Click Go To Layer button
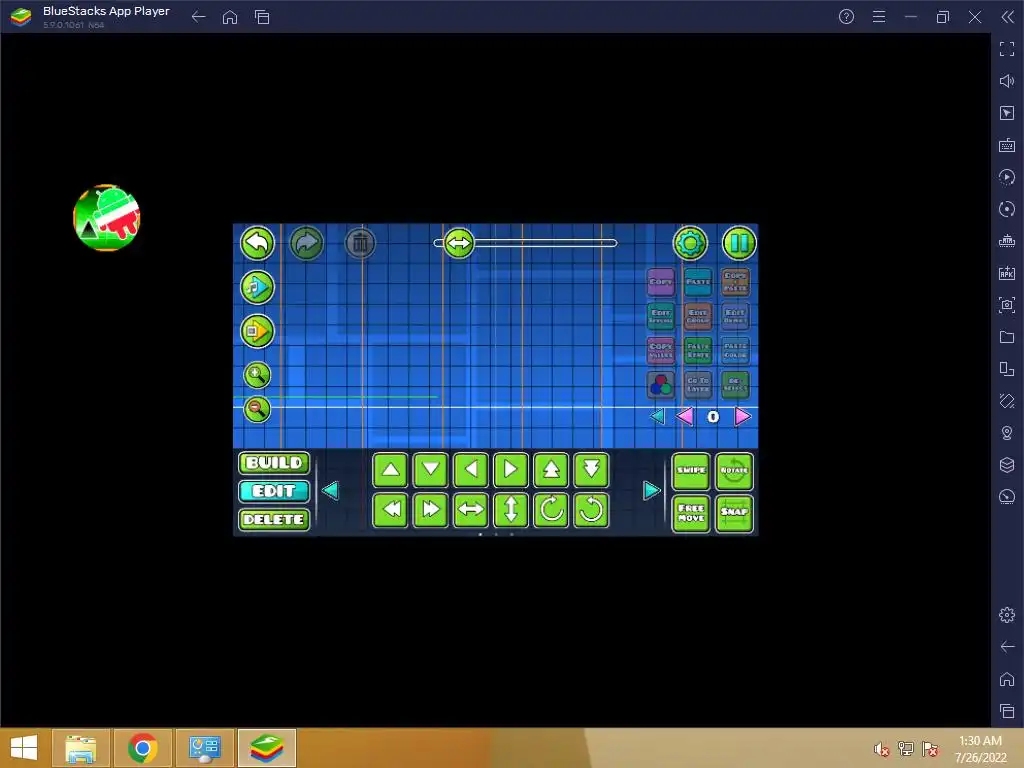This screenshot has height=768, width=1024. [698, 385]
